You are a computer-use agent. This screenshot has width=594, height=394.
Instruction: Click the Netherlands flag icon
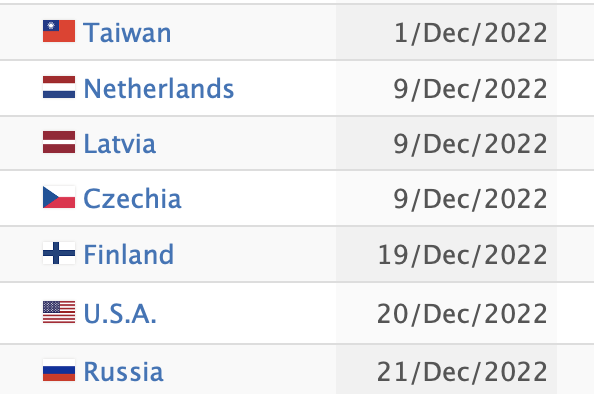tap(59, 87)
